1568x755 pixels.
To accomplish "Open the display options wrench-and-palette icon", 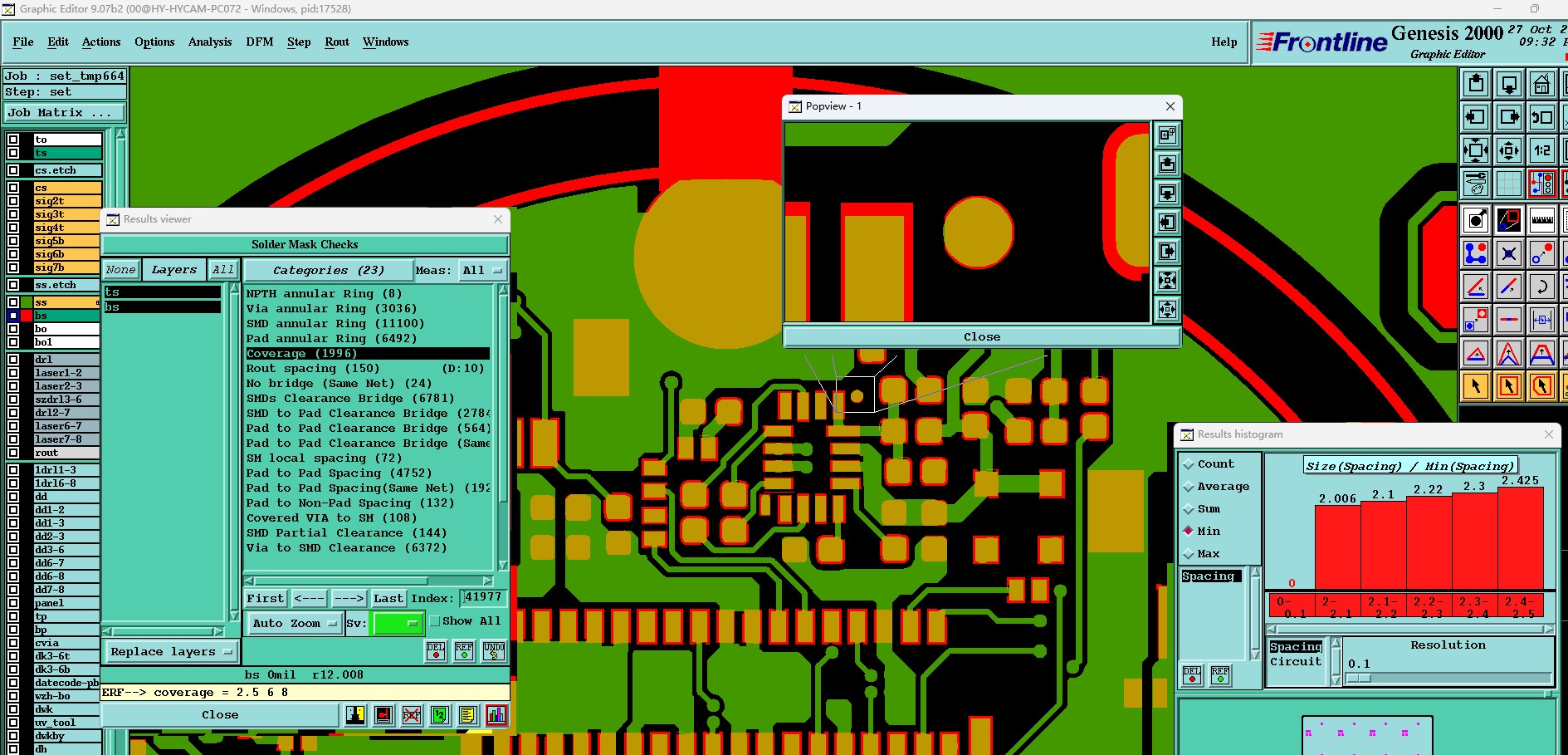I will pos(1476,184).
